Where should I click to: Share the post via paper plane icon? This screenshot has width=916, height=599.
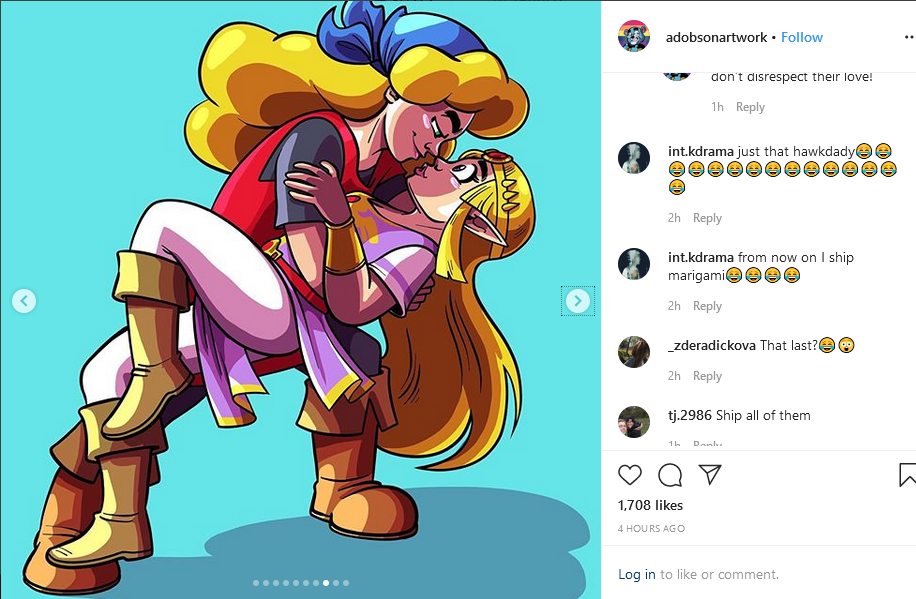(710, 474)
